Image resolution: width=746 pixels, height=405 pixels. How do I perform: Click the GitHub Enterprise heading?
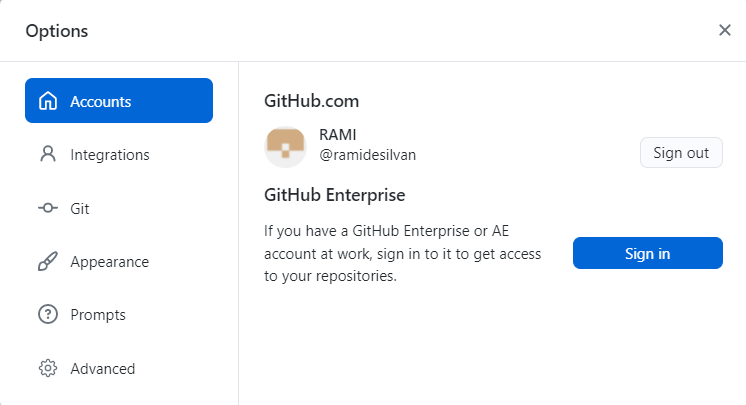(x=334, y=195)
